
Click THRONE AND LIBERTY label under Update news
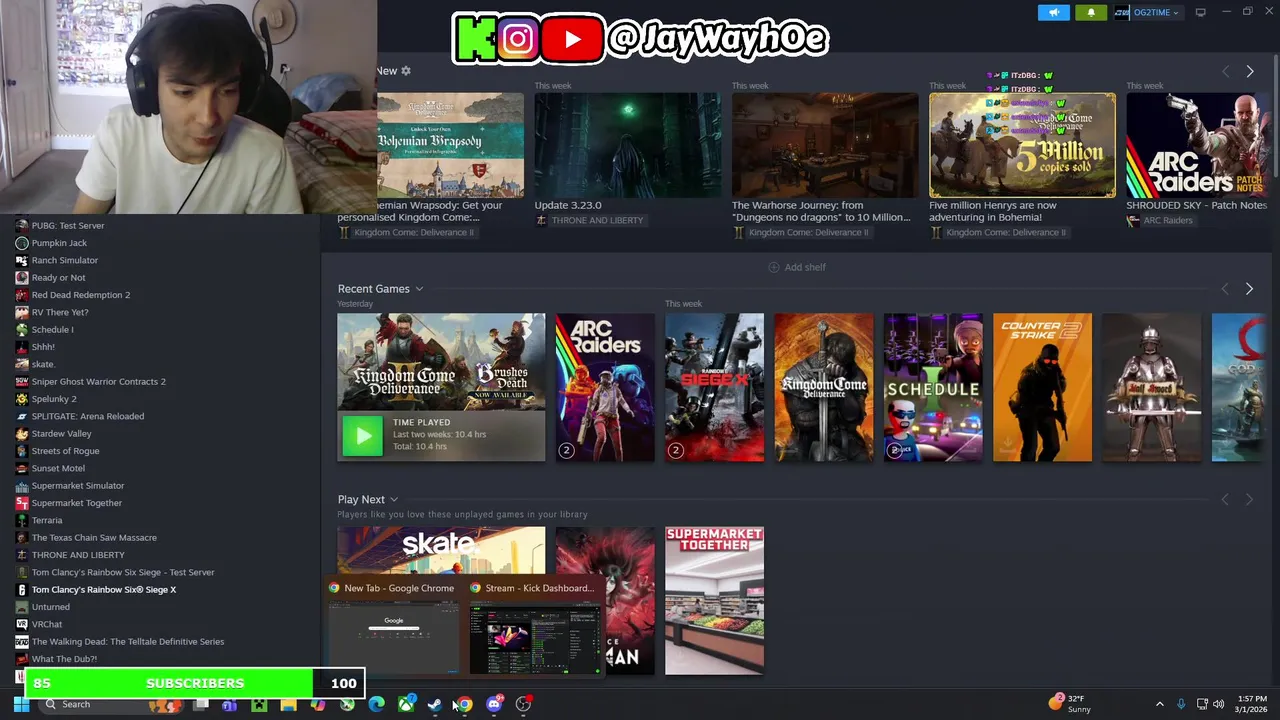tap(597, 220)
